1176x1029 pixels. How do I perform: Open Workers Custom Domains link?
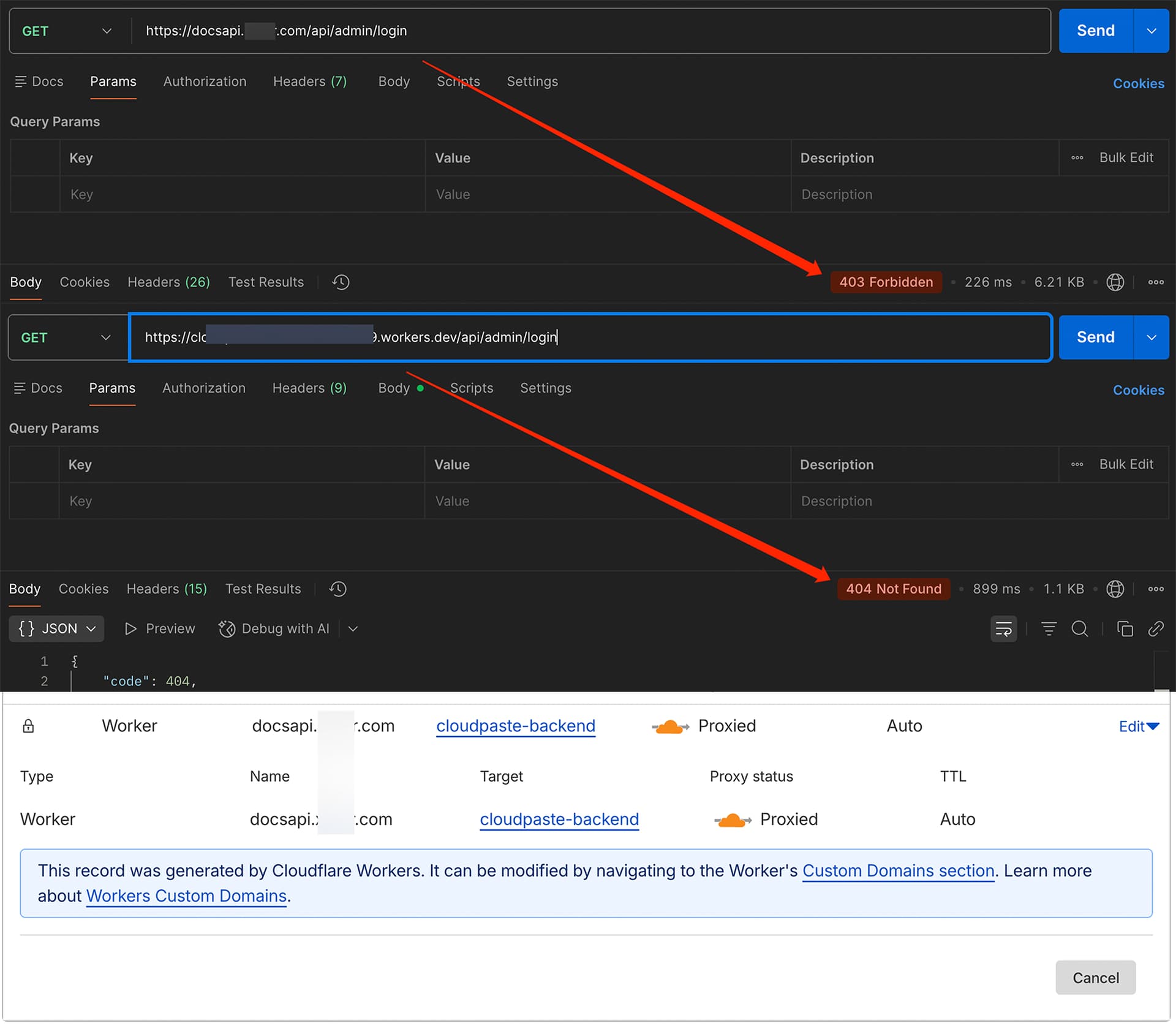click(186, 896)
